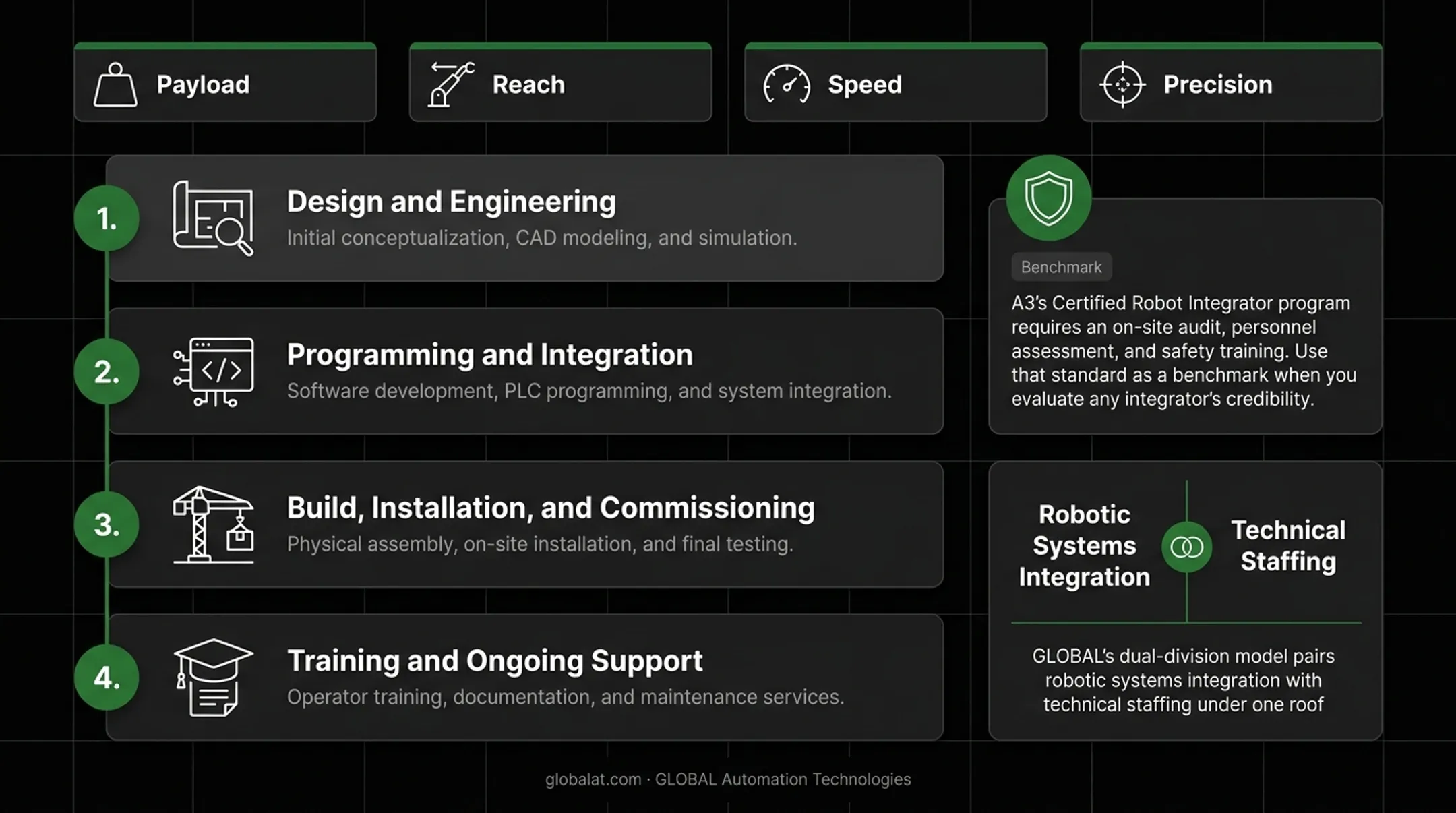Viewport: 1456px width, 813px height.
Task: Click the Speed gauge icon
Action: 787,84
